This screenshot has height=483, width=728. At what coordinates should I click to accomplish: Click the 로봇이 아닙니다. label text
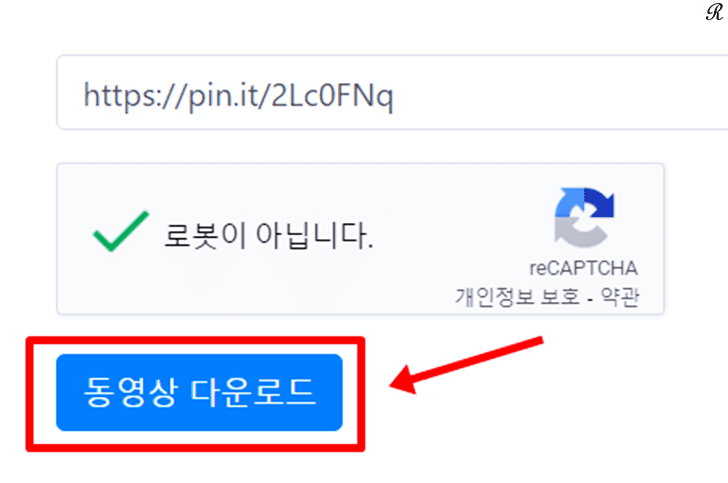[269, 235]
